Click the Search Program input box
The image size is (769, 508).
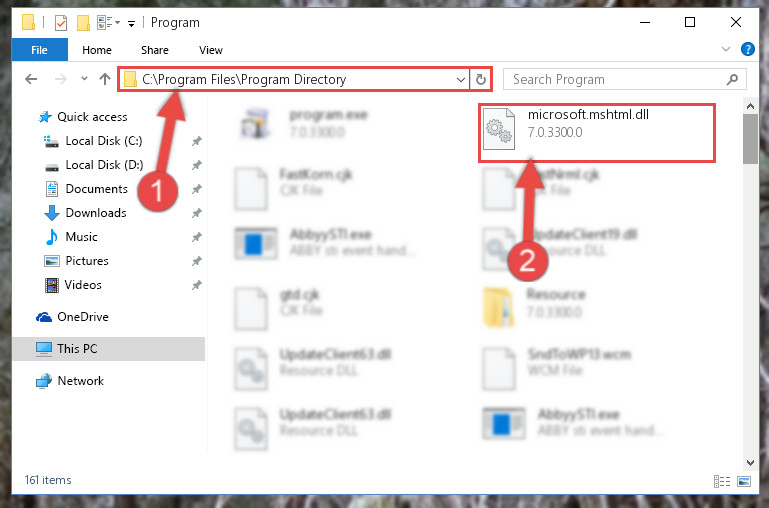pyautogui.click(x=624, y=79)
